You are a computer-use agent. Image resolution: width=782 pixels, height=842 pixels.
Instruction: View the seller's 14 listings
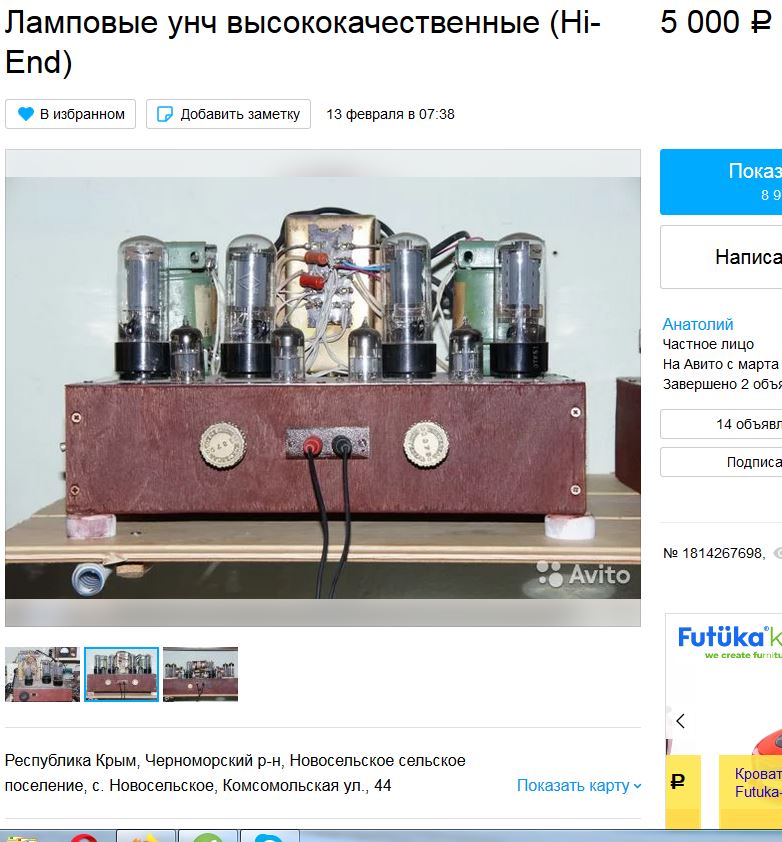point(721,424)
